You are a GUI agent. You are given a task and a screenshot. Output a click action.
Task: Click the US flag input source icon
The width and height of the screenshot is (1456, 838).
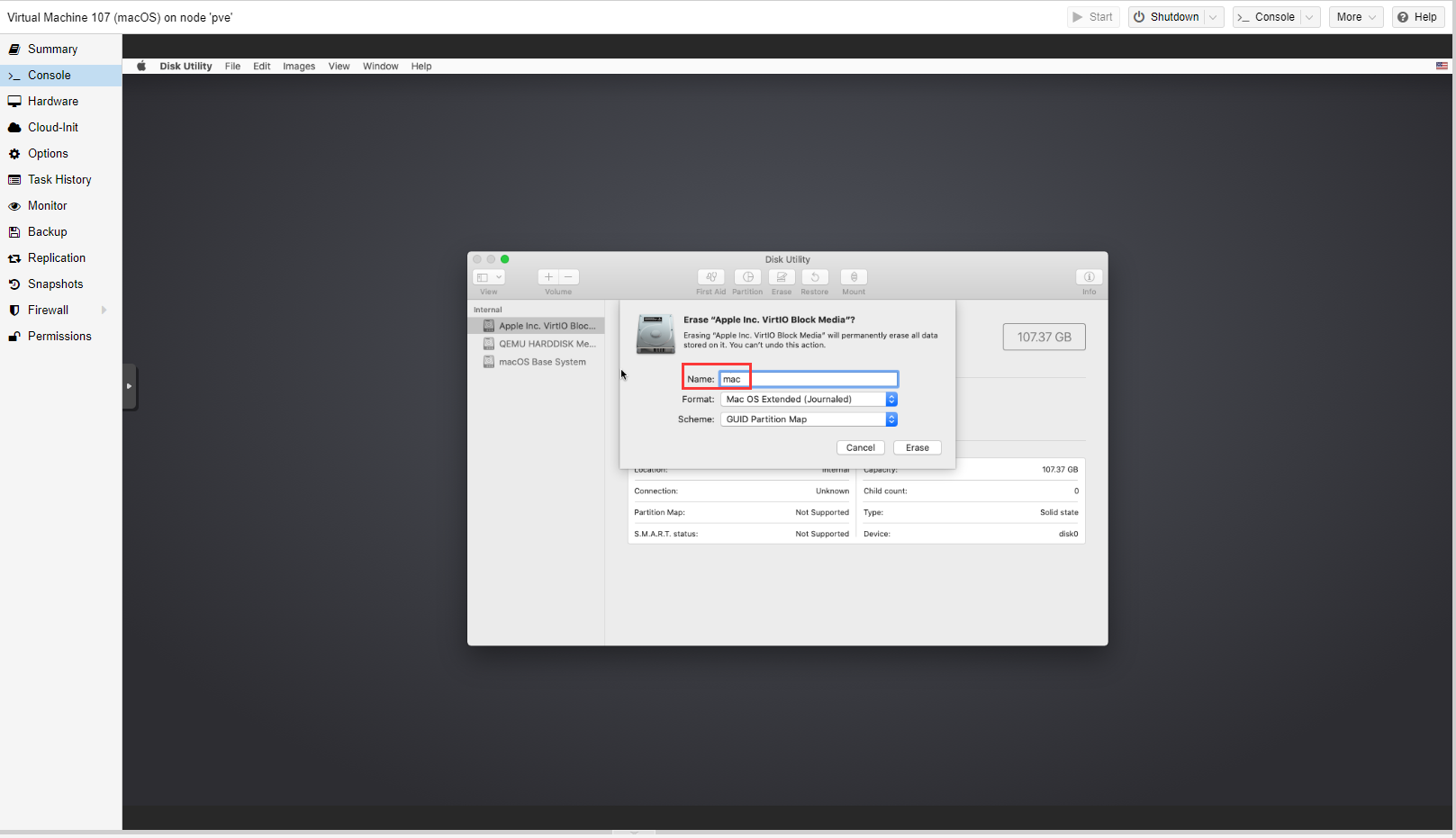point(1442,66)
